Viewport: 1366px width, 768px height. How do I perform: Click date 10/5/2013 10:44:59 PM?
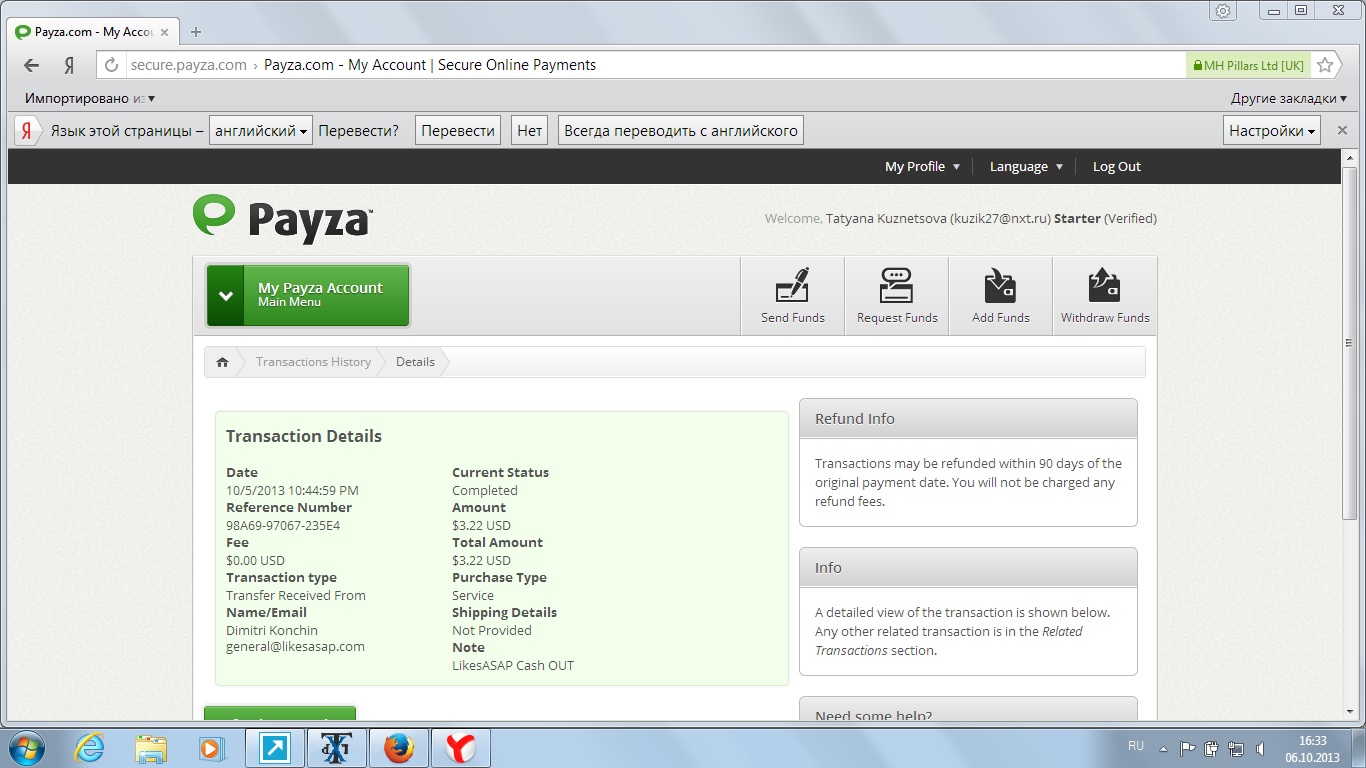click(x=292, y=490)
